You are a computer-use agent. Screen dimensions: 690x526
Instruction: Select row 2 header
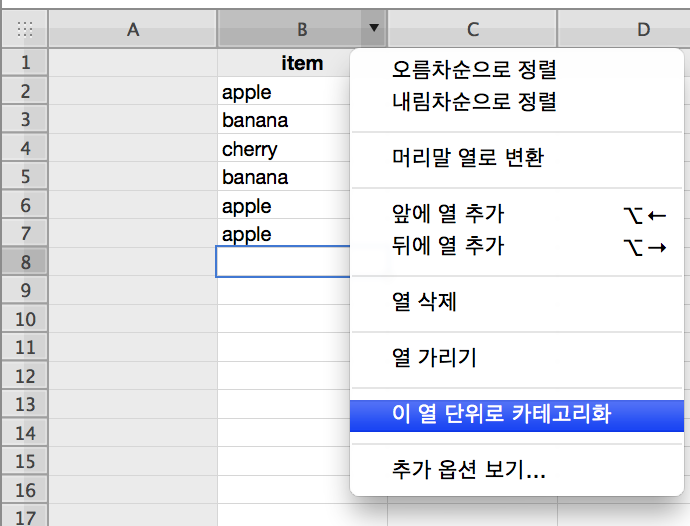click(x=25, y=91)
